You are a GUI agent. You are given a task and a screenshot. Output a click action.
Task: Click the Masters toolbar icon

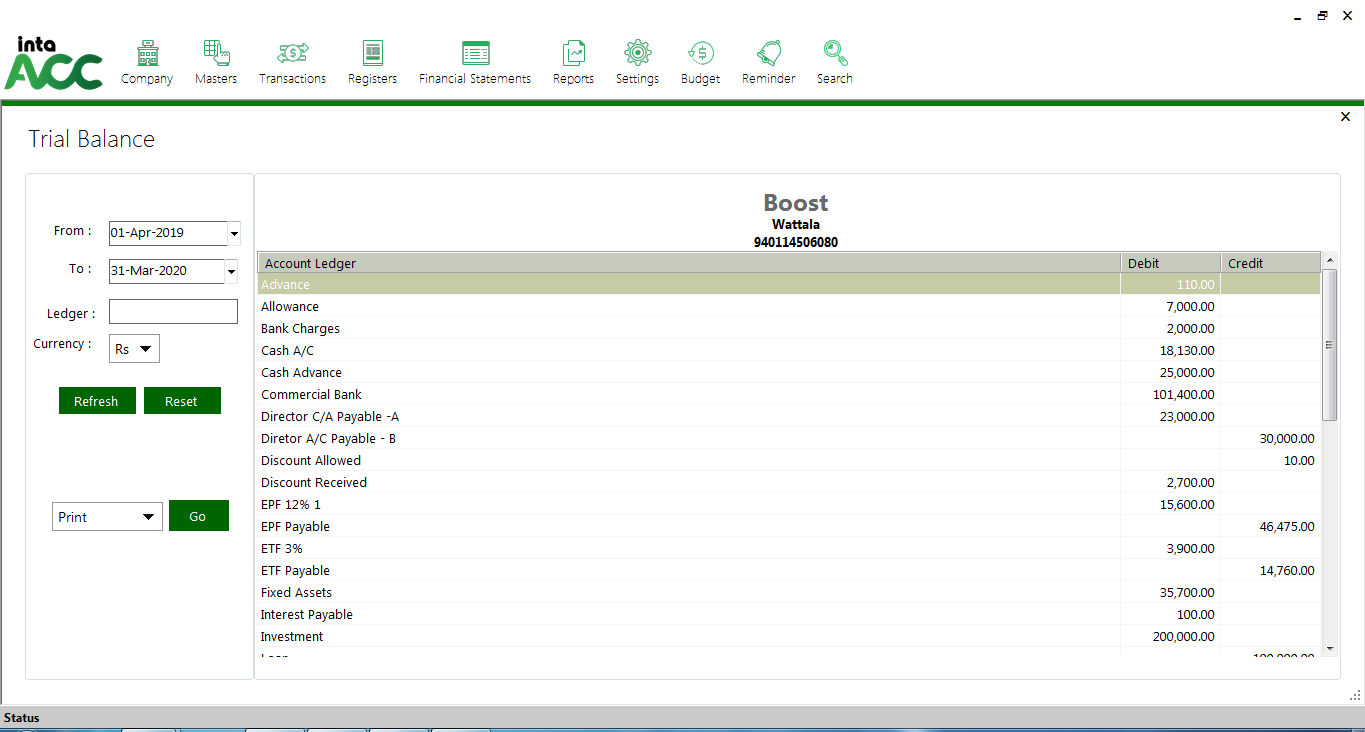[216, 54]
